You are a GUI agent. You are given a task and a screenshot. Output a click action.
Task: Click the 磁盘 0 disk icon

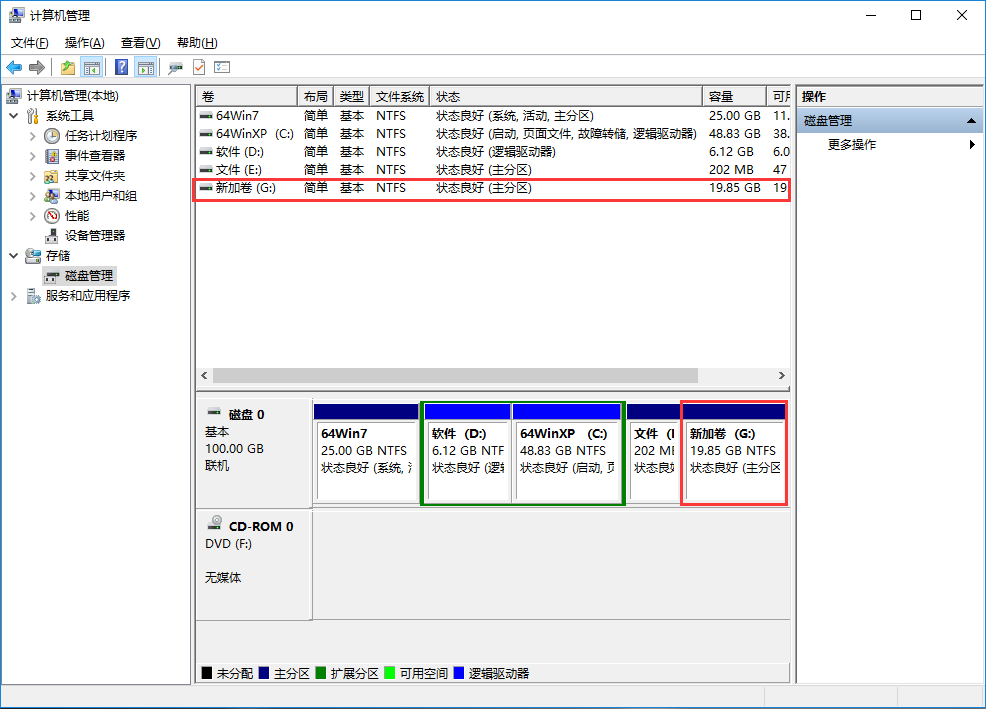coord(214,409)
